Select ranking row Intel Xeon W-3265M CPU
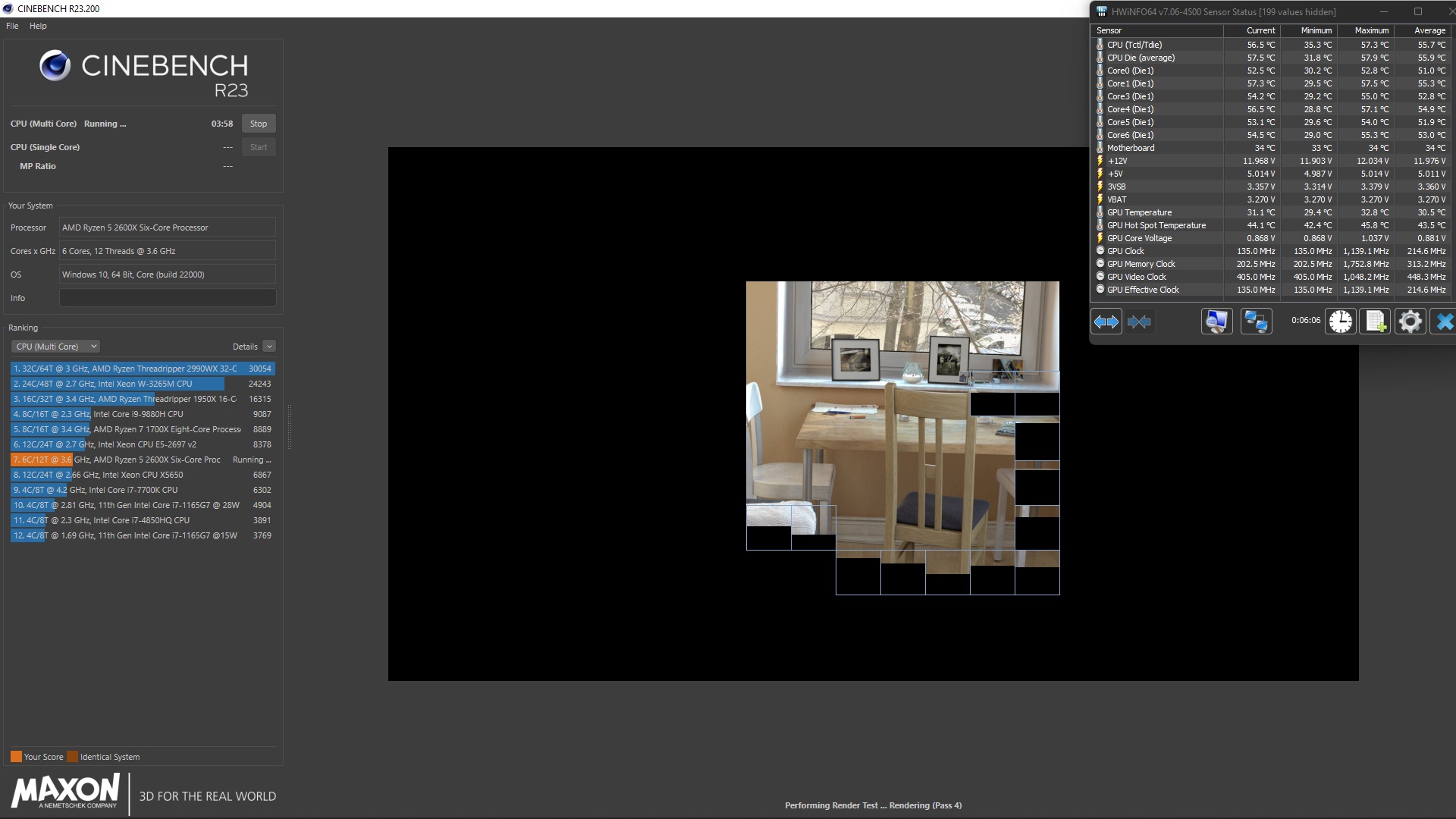Screen dimensions: 1456x819 (143, 384)
